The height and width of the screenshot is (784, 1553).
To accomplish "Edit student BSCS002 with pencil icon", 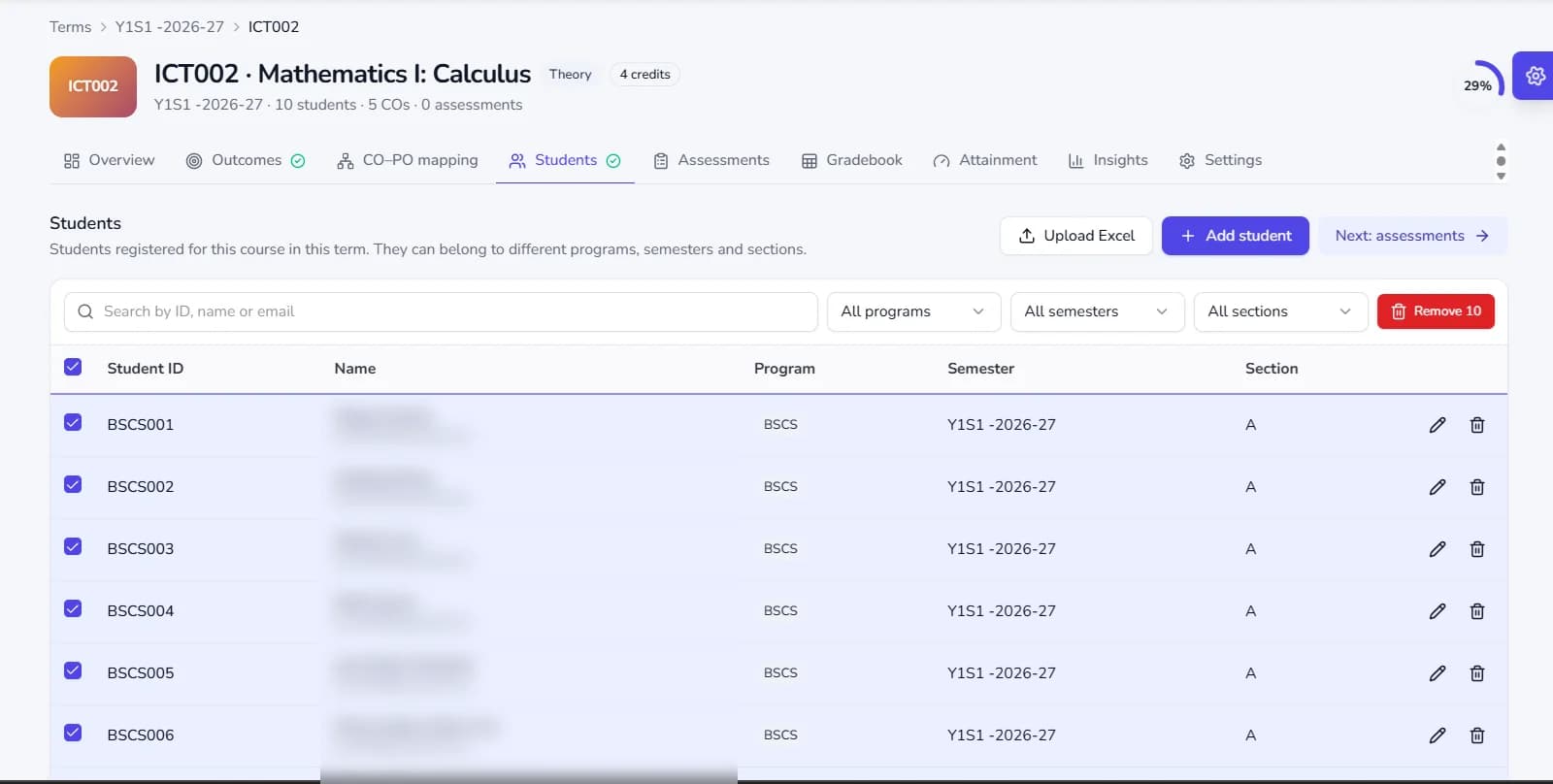I will click(1437, 487).
